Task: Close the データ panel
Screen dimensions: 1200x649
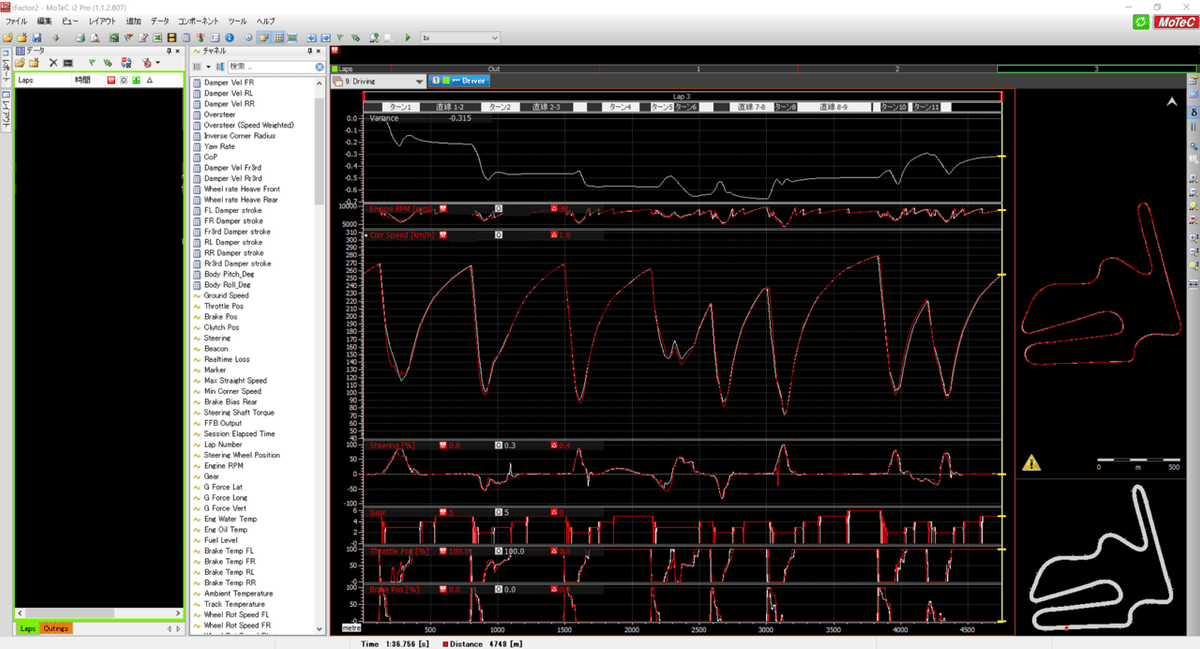Action: pos(178,51)
